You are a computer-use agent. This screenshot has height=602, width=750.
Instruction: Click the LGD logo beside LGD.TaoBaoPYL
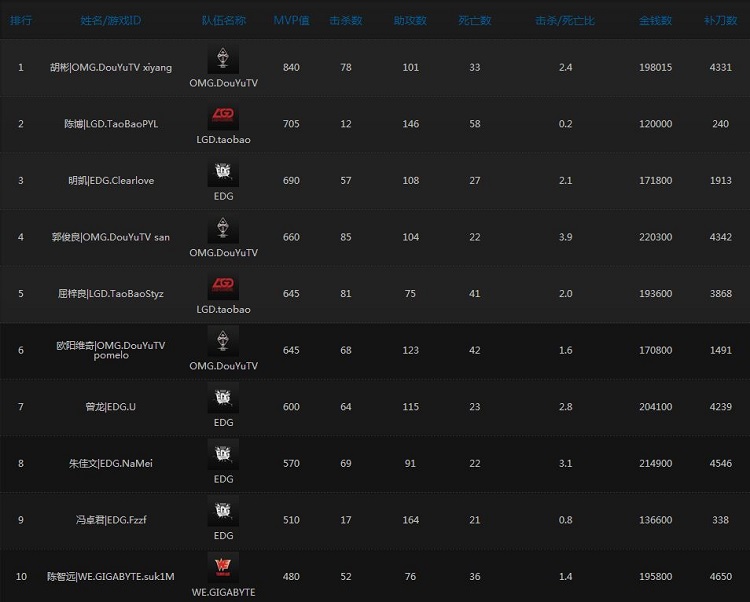(x=223, y=117)
